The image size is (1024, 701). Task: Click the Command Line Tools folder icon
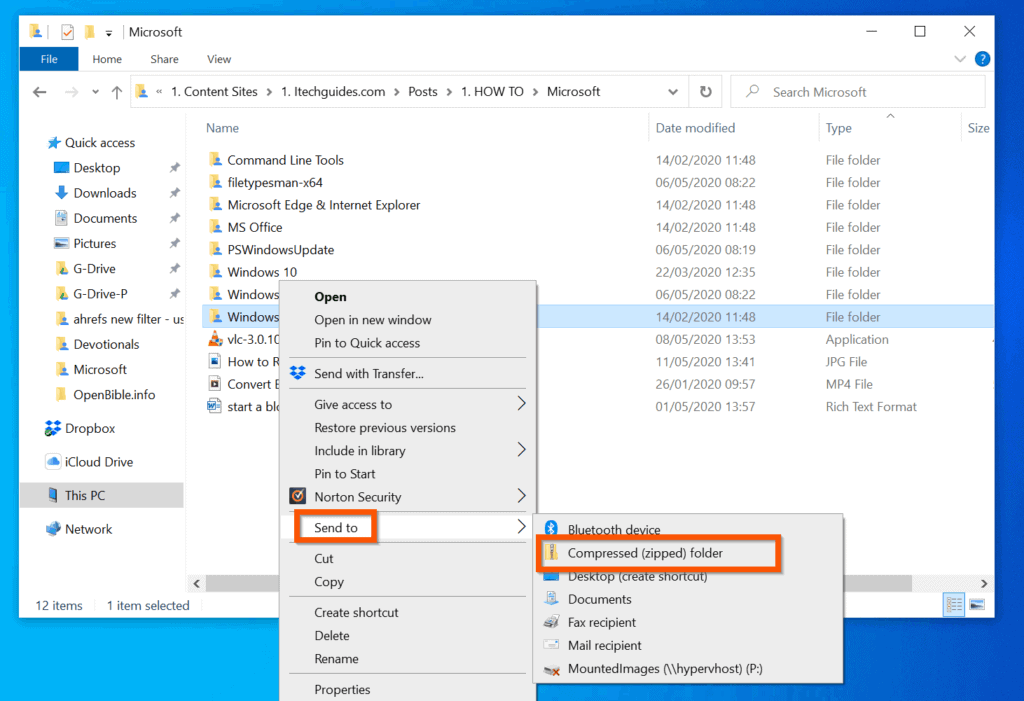tap(215, 159)
